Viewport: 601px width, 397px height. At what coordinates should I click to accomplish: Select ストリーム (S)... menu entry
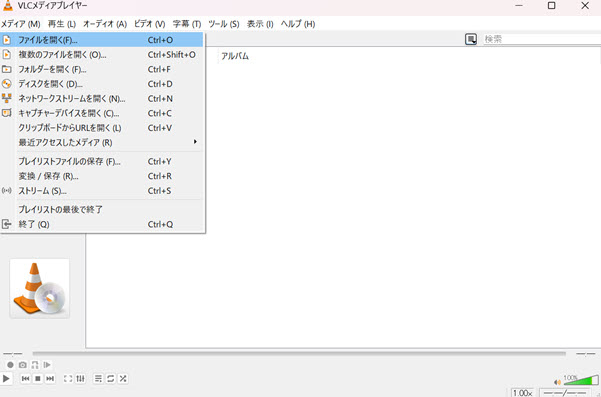(102, 190)
